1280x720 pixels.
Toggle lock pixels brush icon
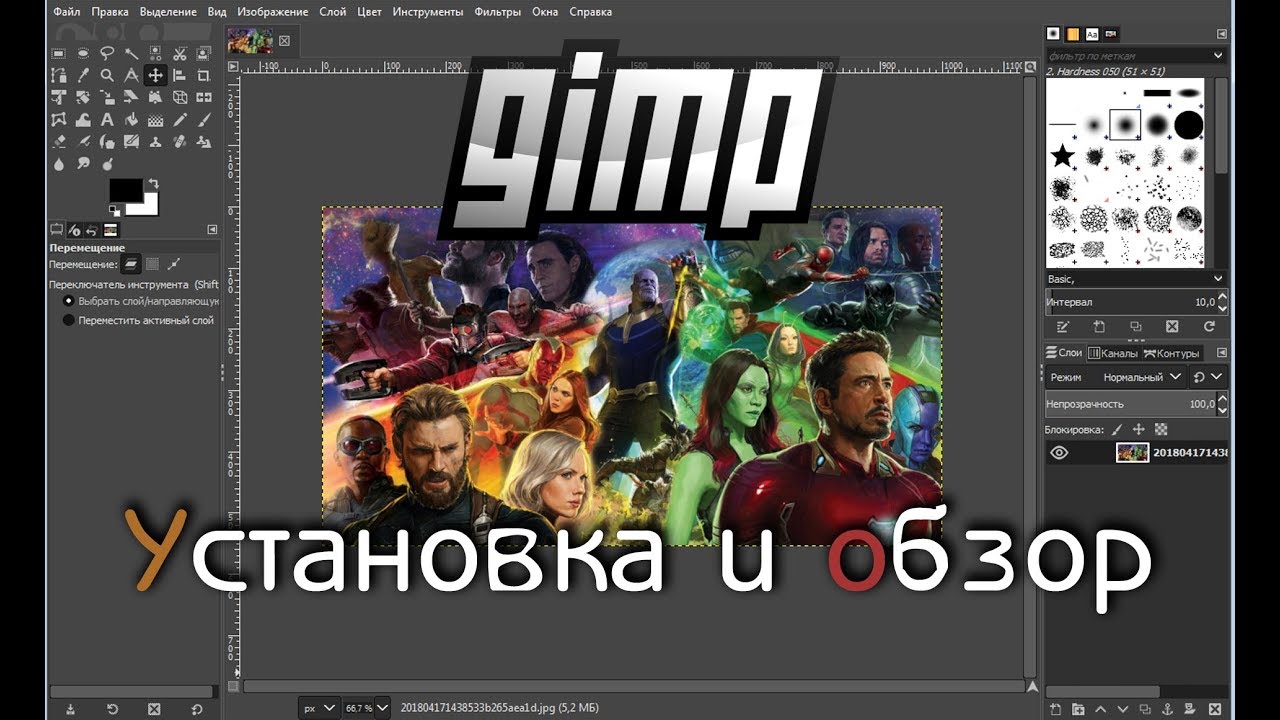coord(1117,429)
